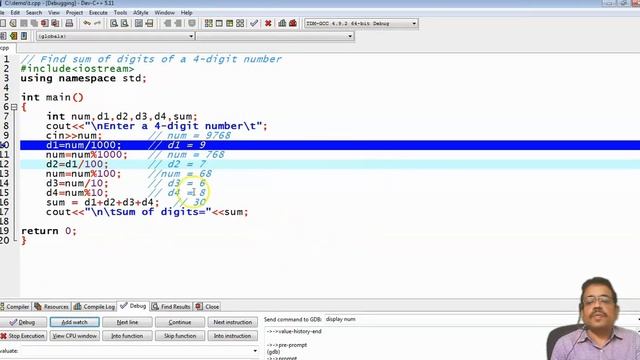Click the Redo arrow icon
Screen dimensions: 640x360
(x=97, y=23)
